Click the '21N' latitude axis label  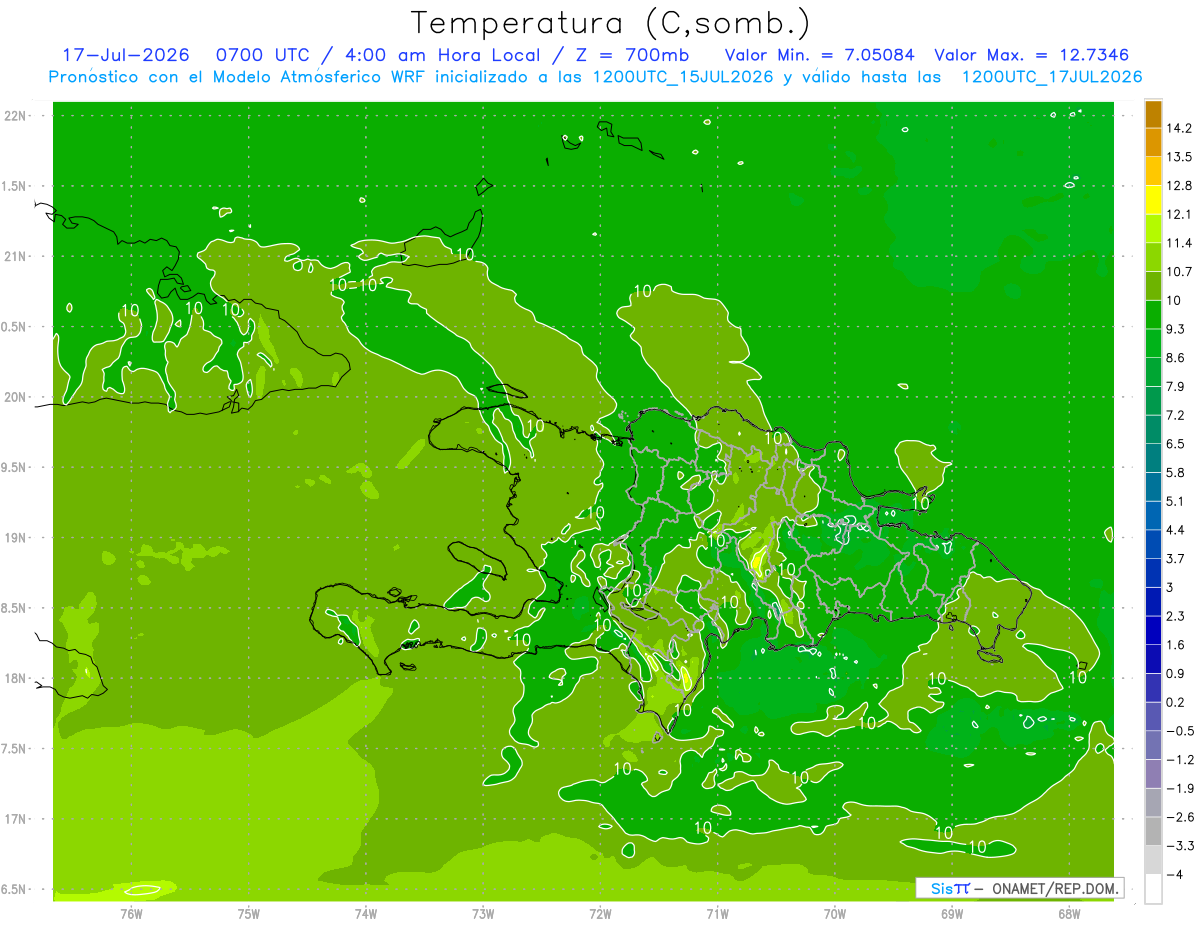tap(17, 257)
